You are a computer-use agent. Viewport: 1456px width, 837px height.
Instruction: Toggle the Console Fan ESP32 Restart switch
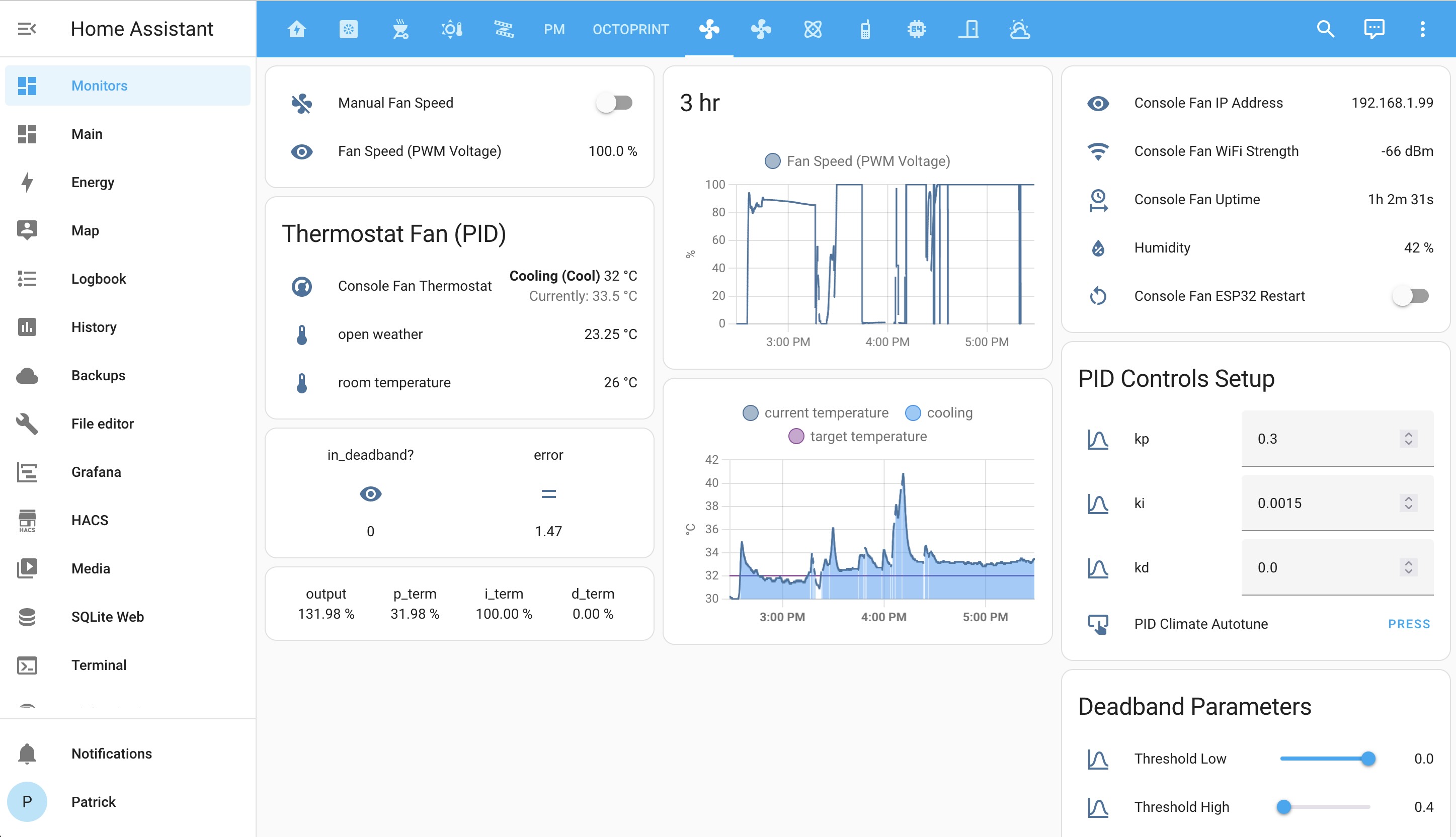click(1410, 296)
